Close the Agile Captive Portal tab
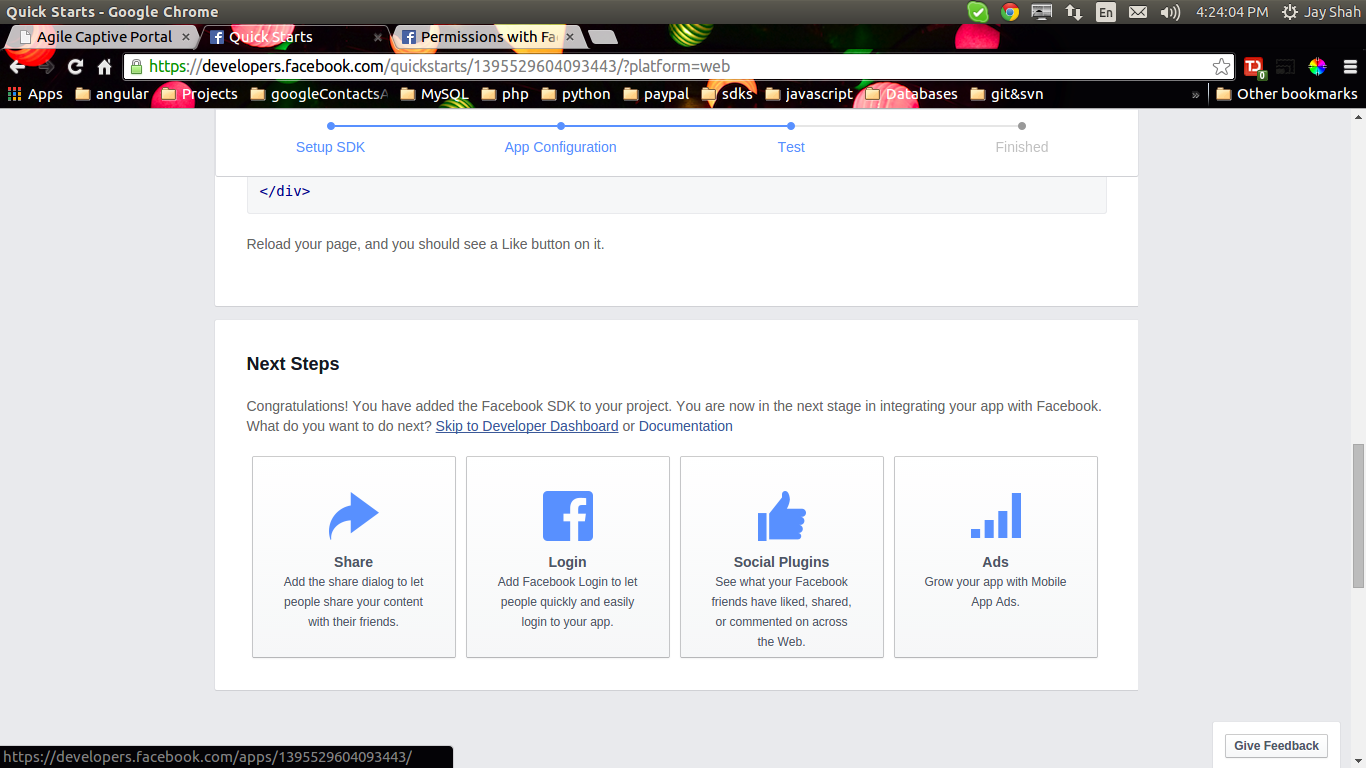This screenshot has width=1366, height=768. pos(186,37)
